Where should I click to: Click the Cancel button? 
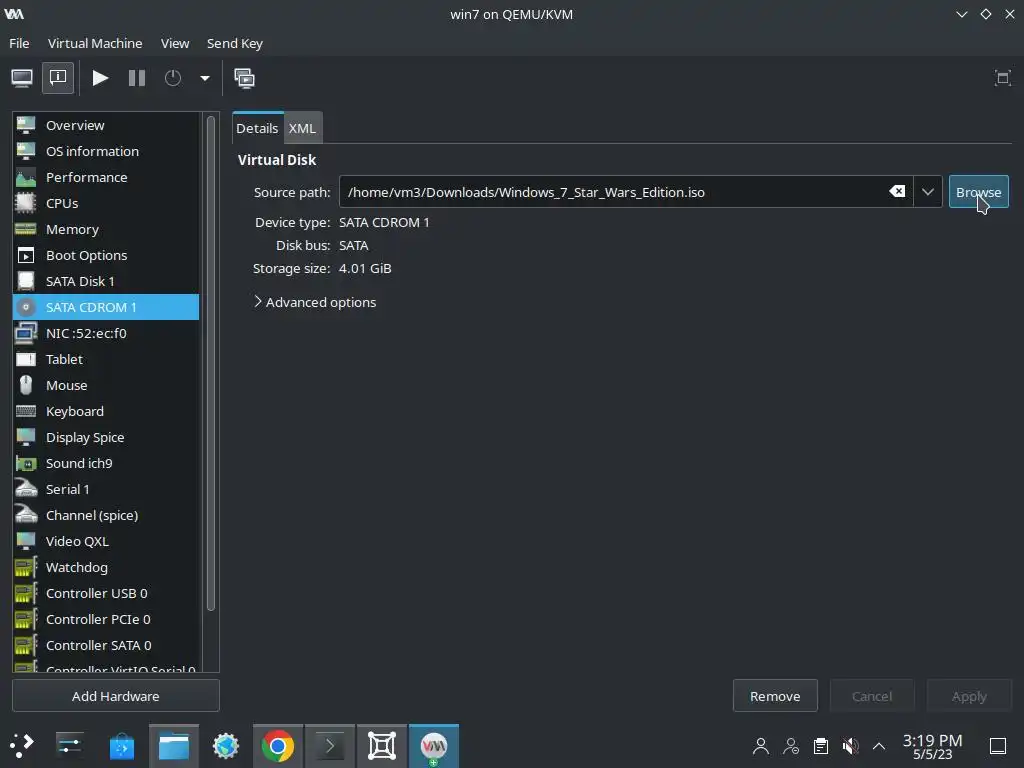[x=872, y=696]
